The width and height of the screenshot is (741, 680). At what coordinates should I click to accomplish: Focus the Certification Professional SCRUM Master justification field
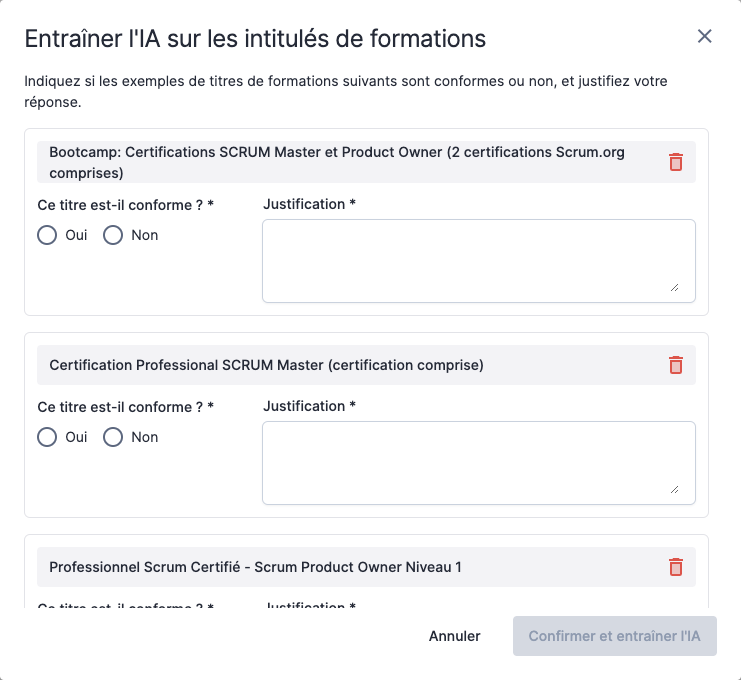click(x=478, y=462)
